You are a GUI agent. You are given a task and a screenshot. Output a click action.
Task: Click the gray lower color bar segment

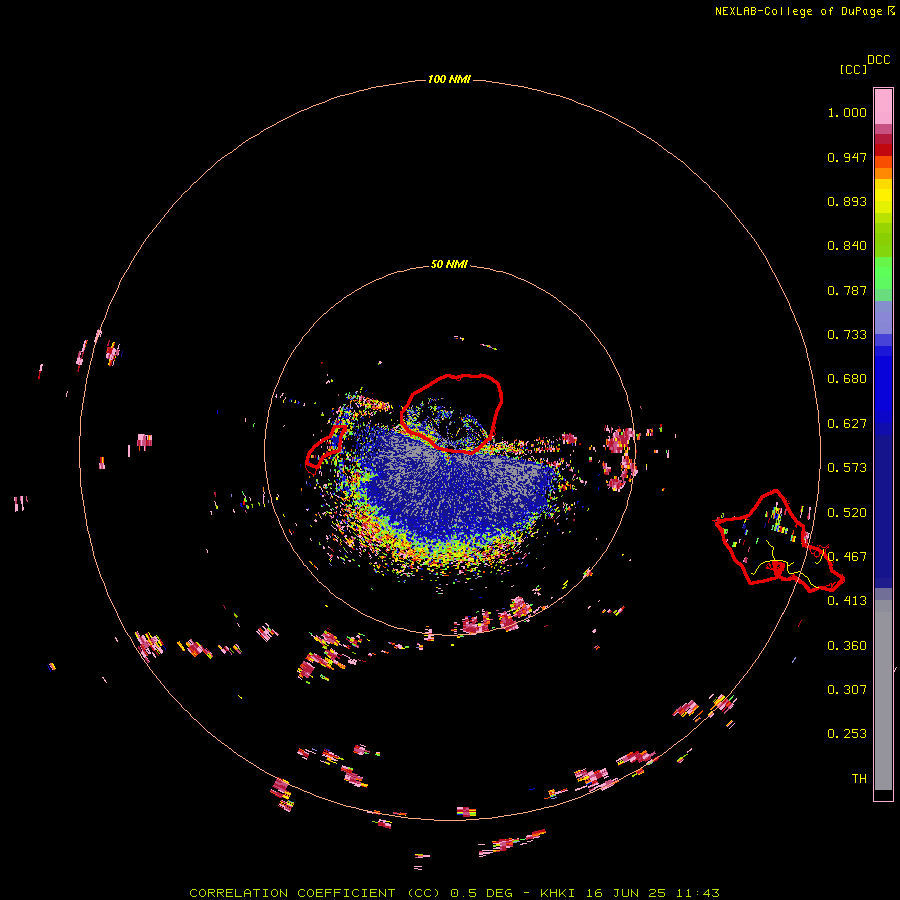pos(883,695)
